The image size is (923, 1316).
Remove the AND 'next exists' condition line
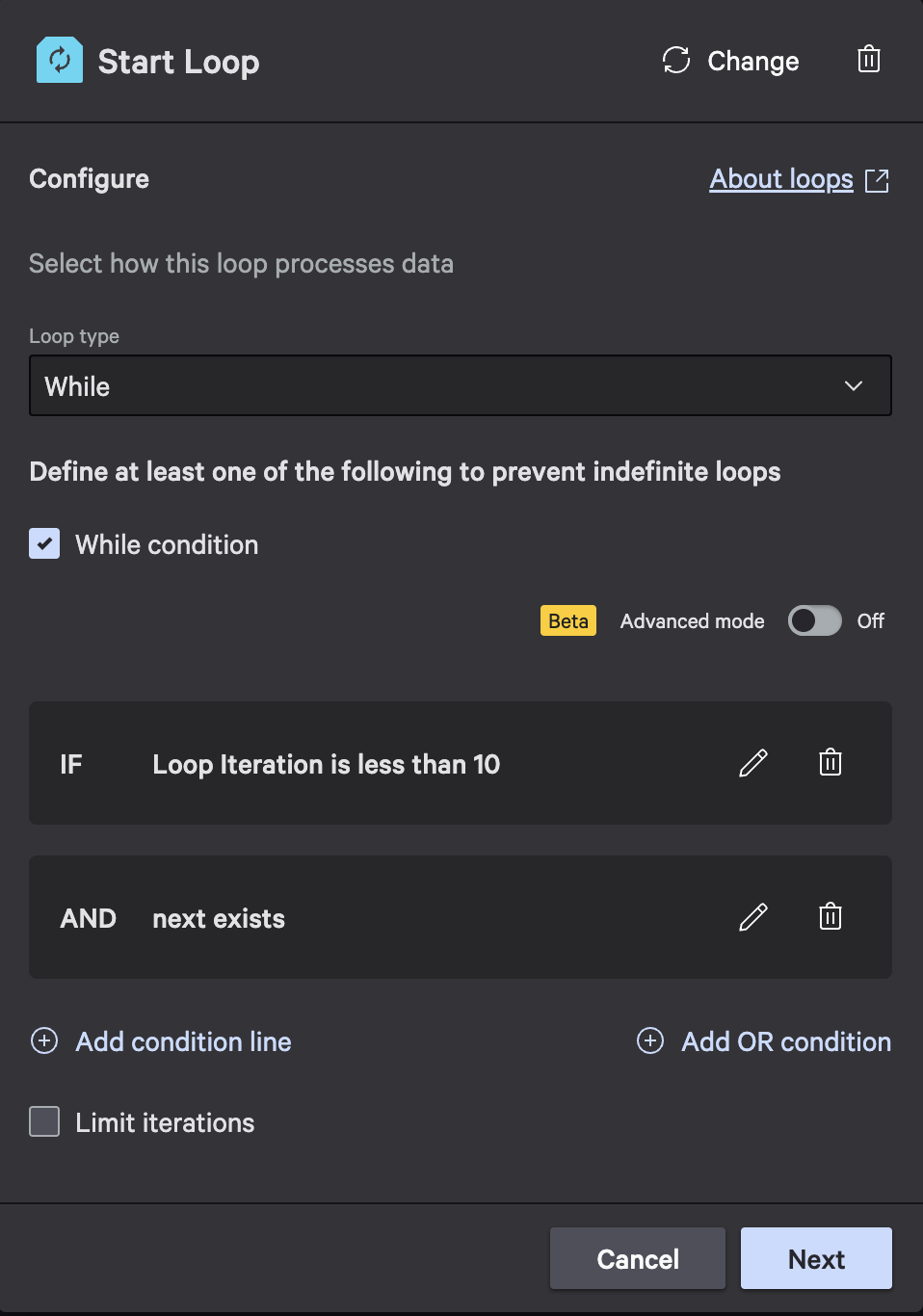pos(830,917)
